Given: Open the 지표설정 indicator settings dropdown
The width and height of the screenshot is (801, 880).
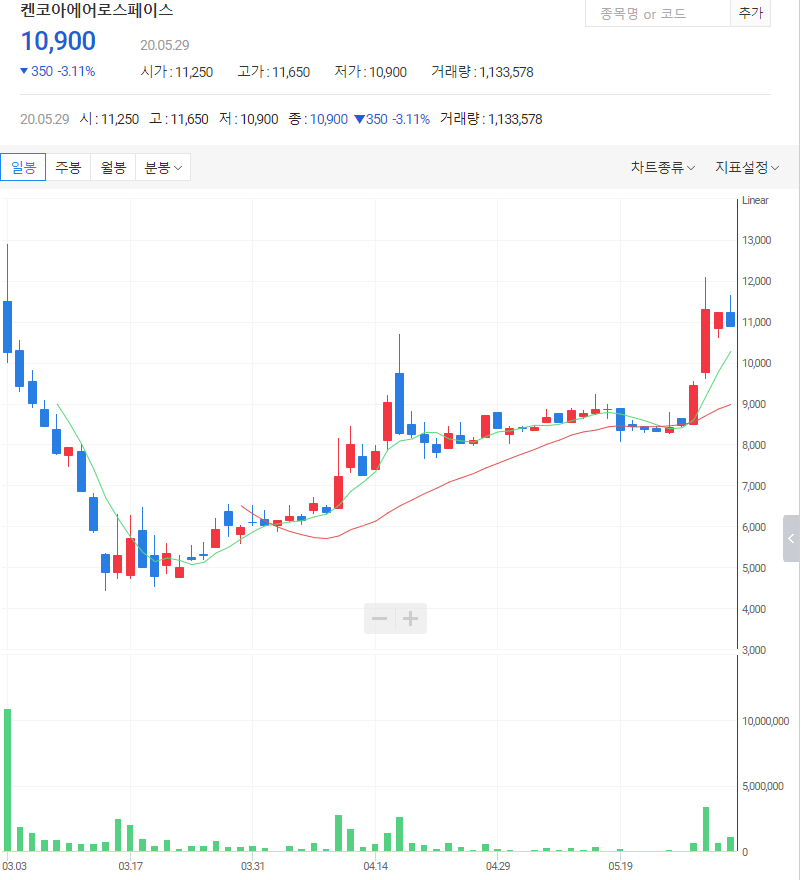Looking at the screenshot, I should click(747, 167).
